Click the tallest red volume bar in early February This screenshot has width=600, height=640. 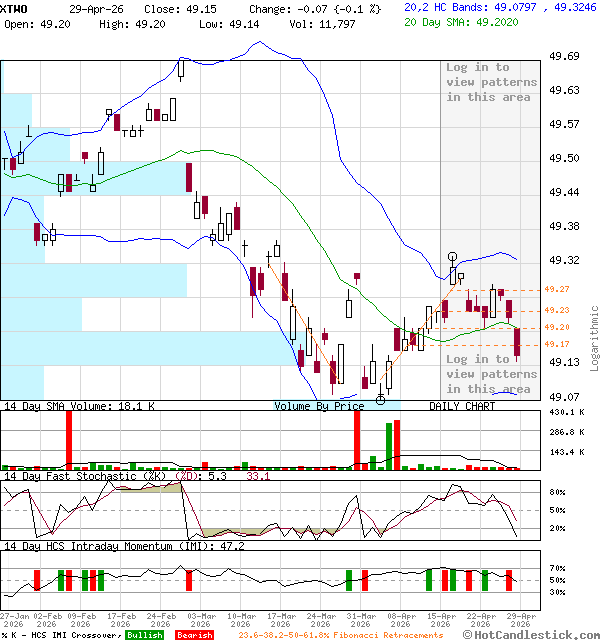69,439
